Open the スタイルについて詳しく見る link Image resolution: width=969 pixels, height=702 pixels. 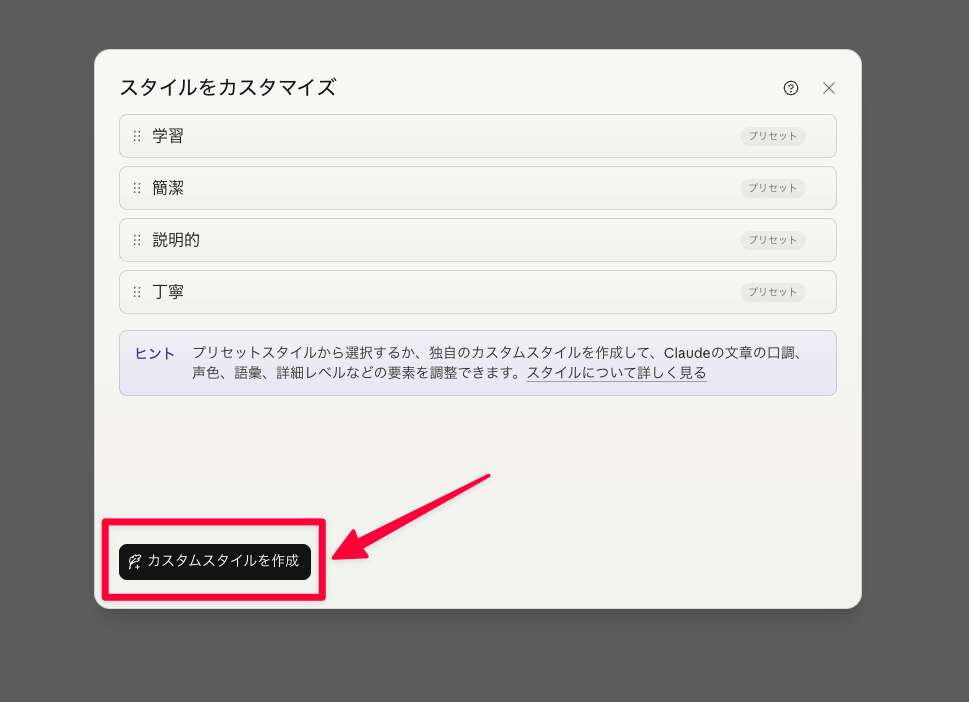coord(616,373)
